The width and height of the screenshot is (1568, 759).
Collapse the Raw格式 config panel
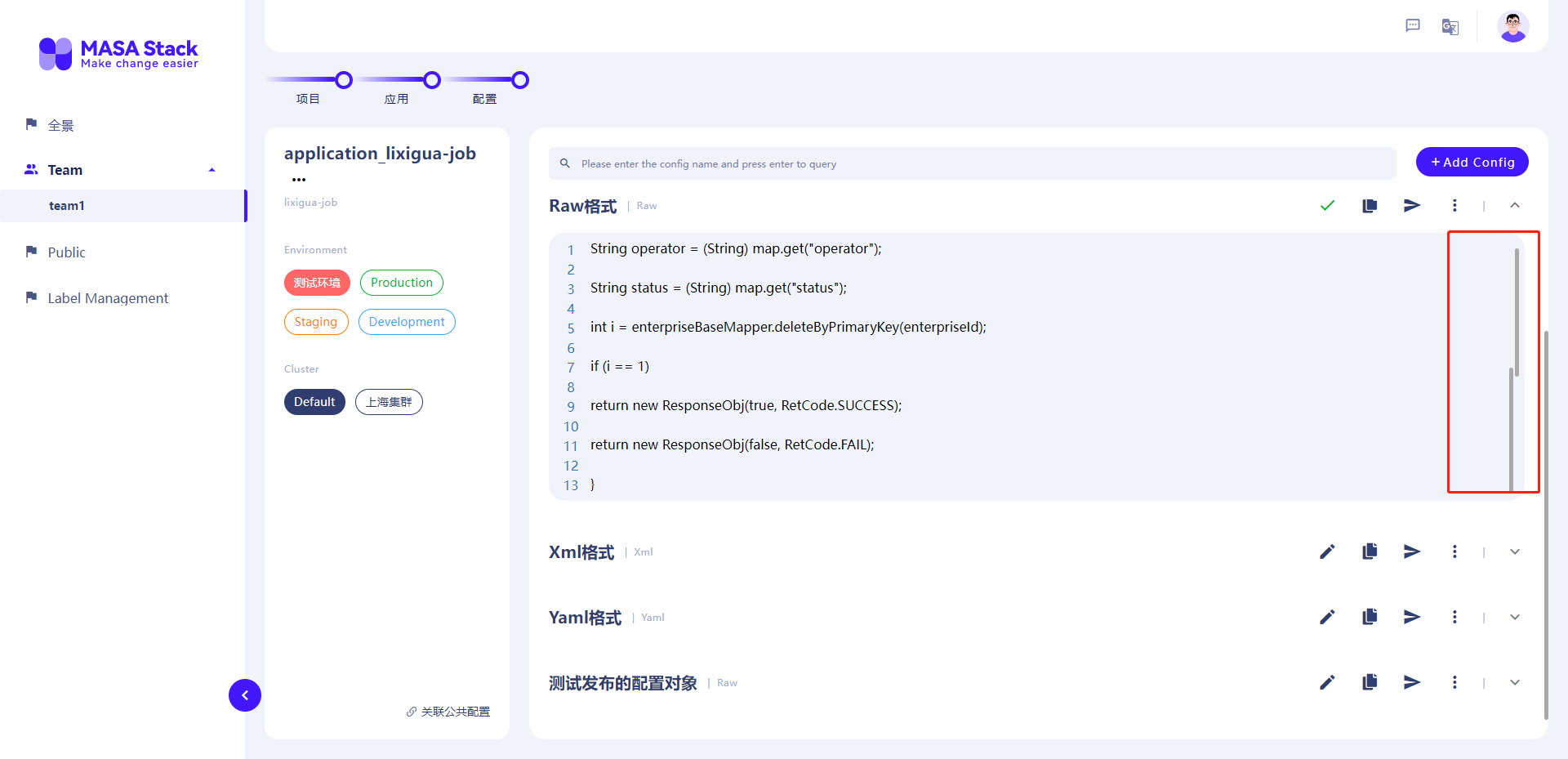coord(1515,205)
